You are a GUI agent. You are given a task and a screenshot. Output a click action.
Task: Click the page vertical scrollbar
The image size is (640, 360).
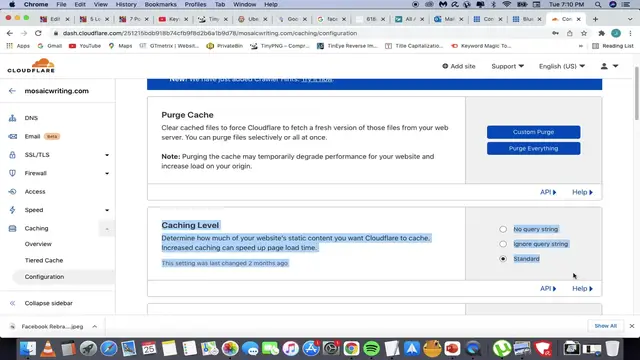(x=636, y=93)
